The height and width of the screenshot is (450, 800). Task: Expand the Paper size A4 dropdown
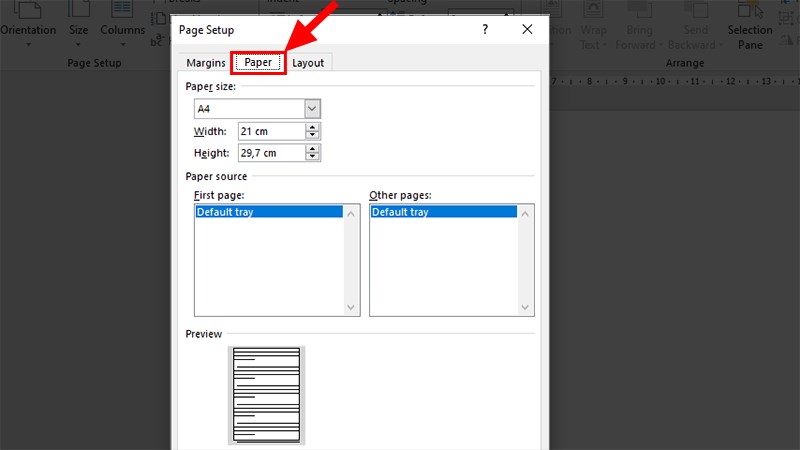pyautogui.click(x=312, y=109)
